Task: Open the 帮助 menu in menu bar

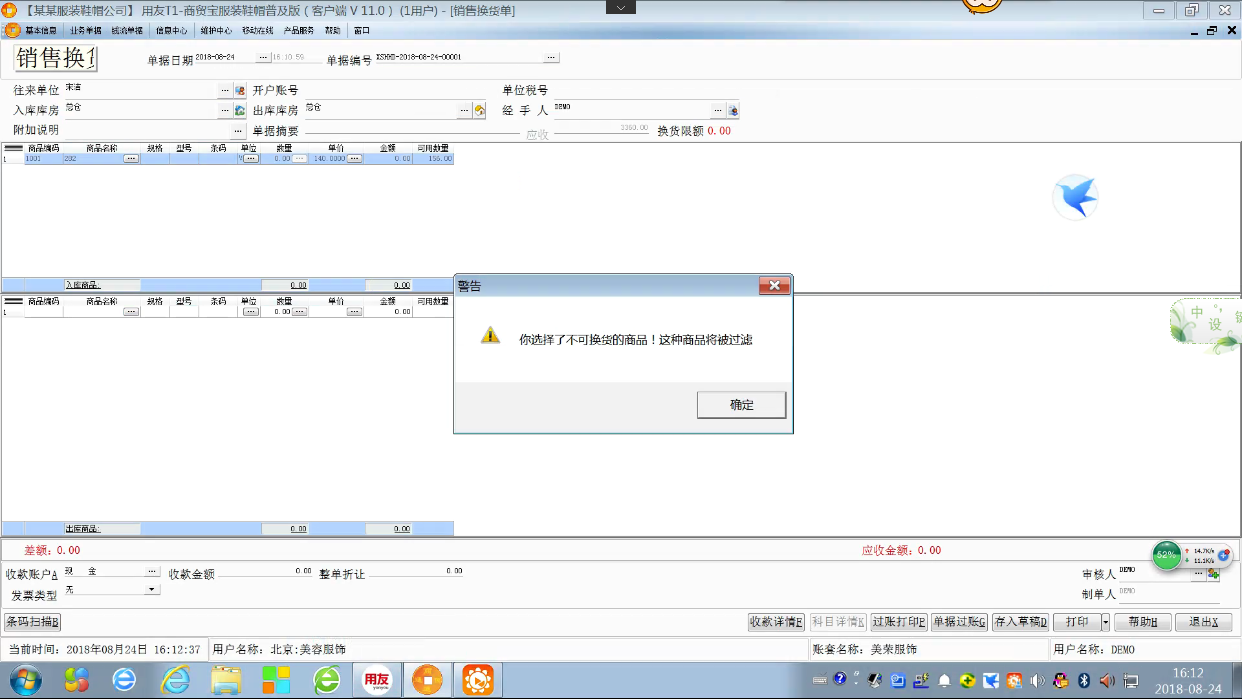Action: [332, 31]
